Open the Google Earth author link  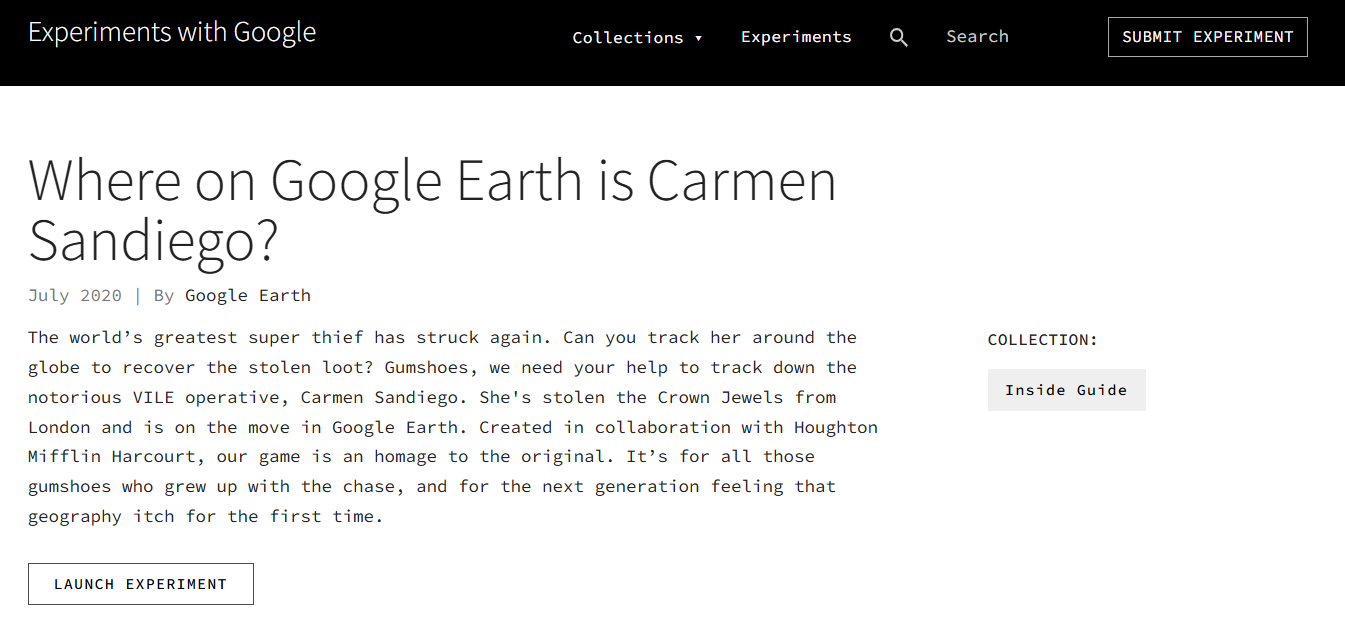[248, 296]
